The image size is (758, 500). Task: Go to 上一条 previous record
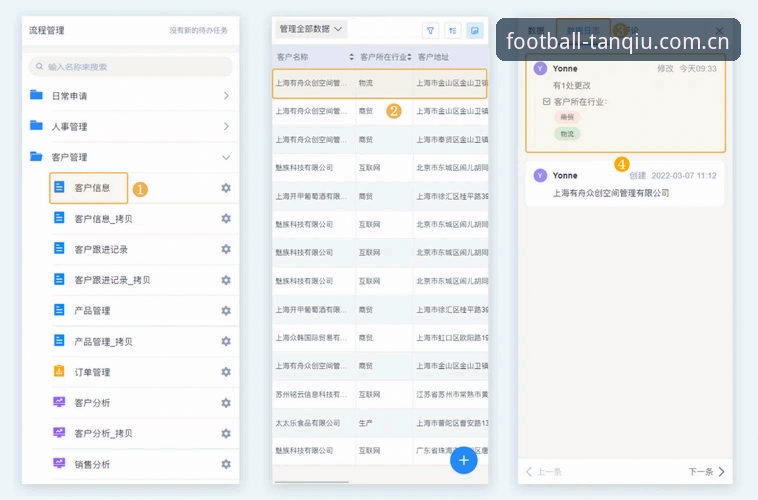click(543, 471)
